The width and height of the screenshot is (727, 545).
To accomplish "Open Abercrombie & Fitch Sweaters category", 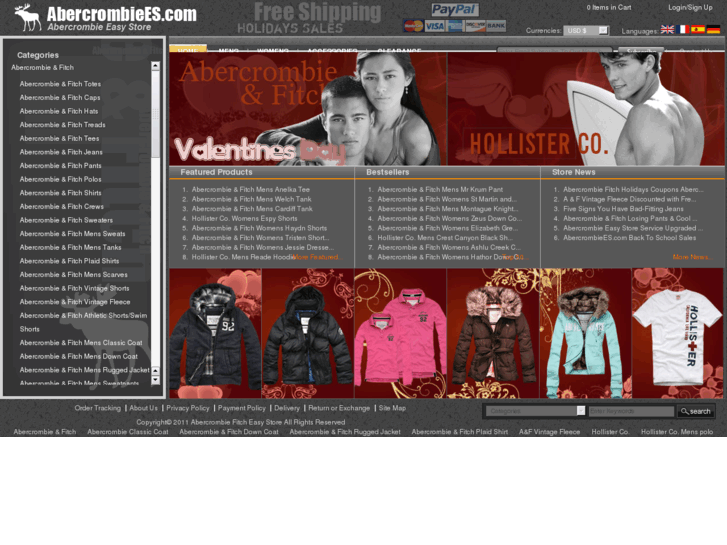I will [x=66, y=220].
